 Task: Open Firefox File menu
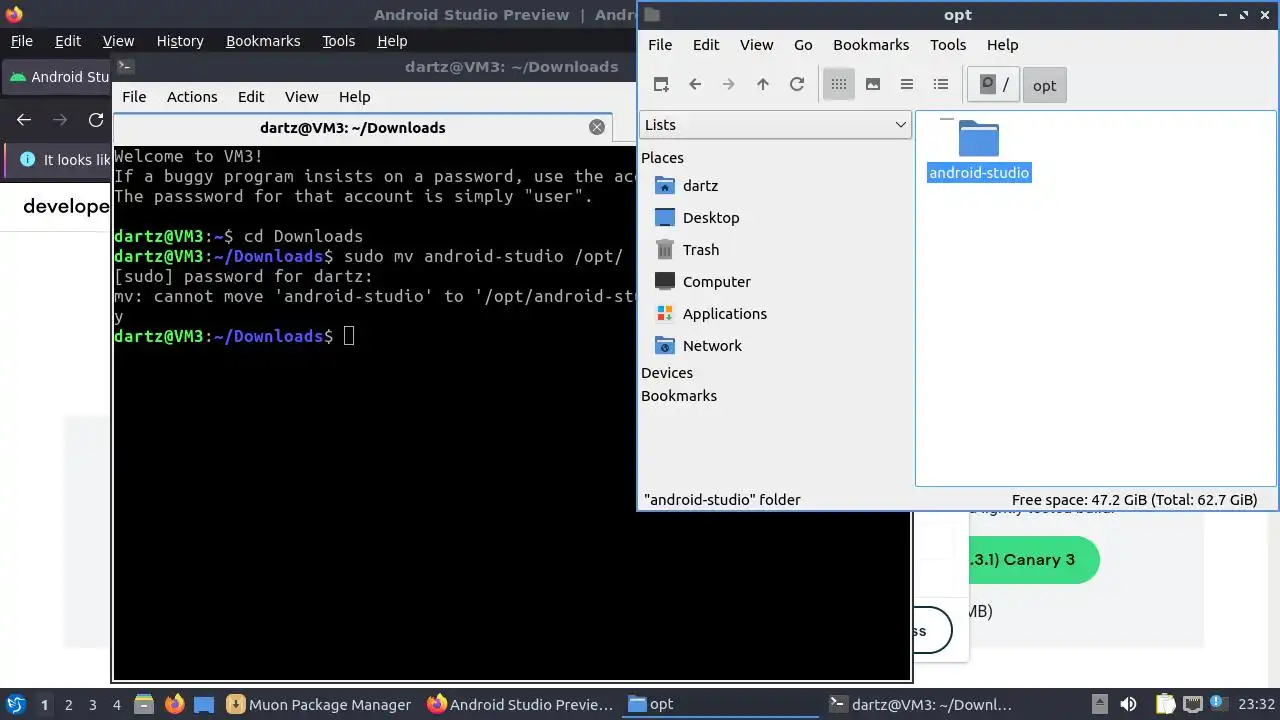[21, 41]
